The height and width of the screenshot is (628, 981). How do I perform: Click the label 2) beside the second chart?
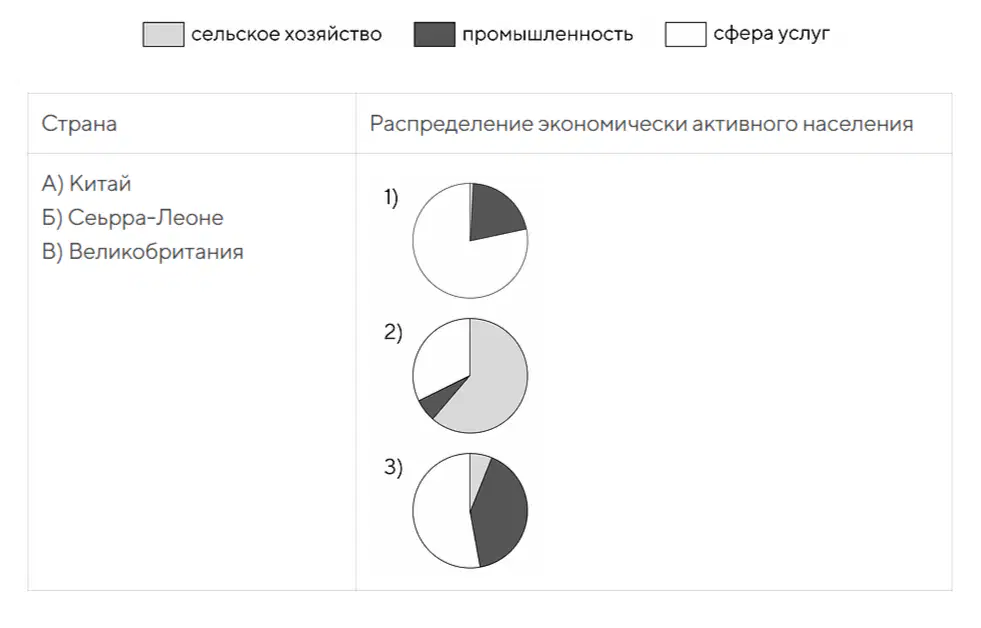393,332
